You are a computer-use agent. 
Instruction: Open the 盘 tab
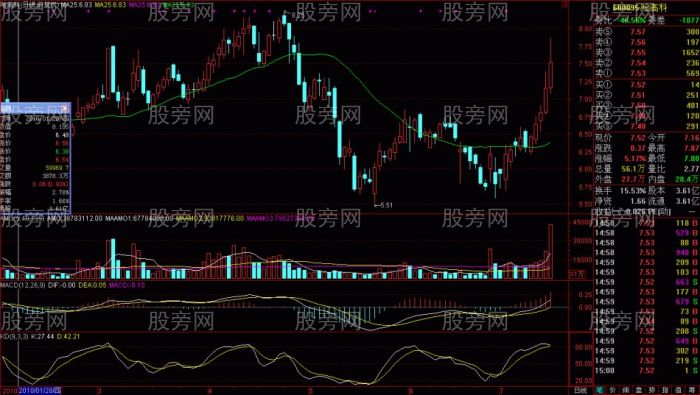click(639, 390)
